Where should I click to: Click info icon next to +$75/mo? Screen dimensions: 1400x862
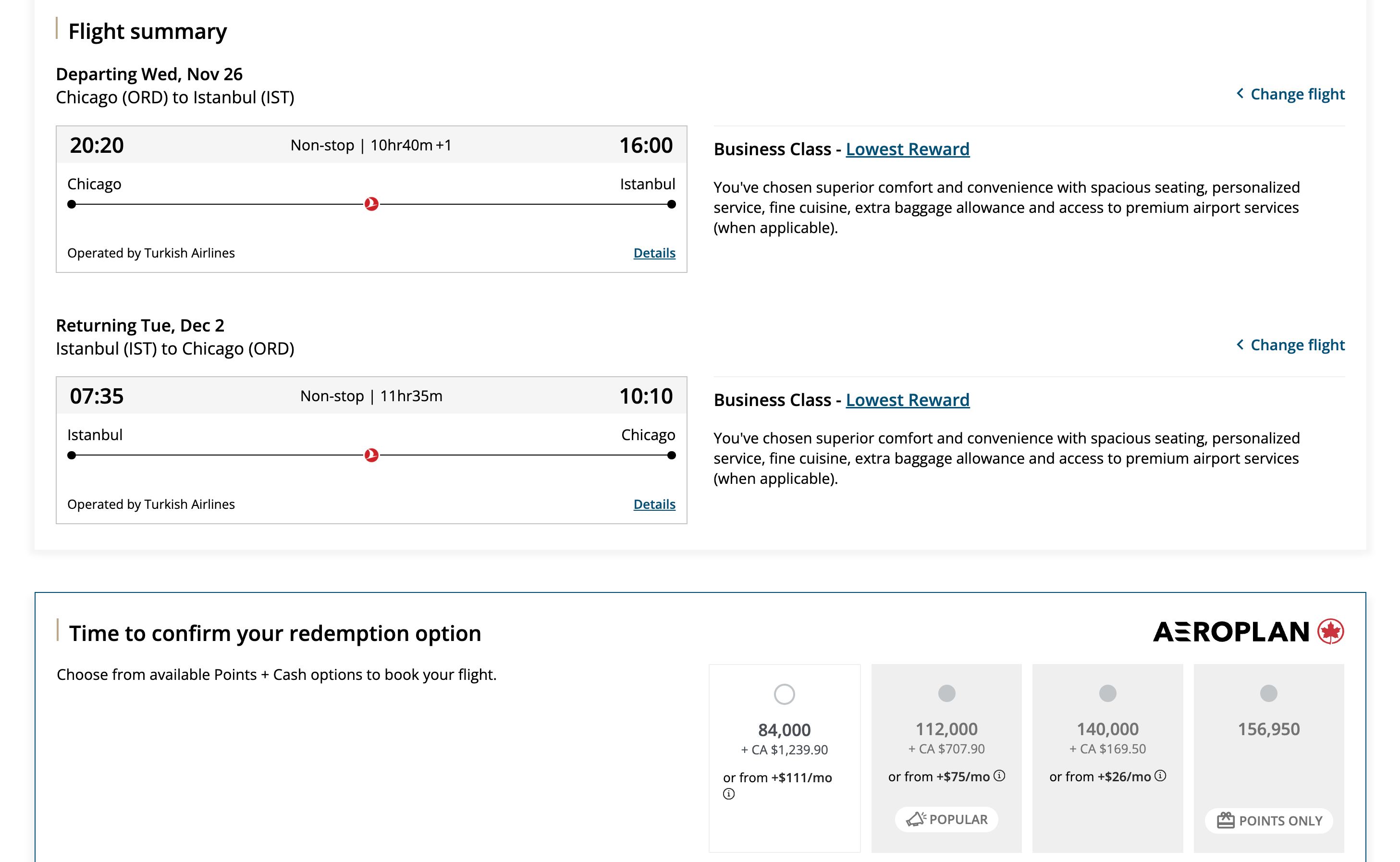999,776
